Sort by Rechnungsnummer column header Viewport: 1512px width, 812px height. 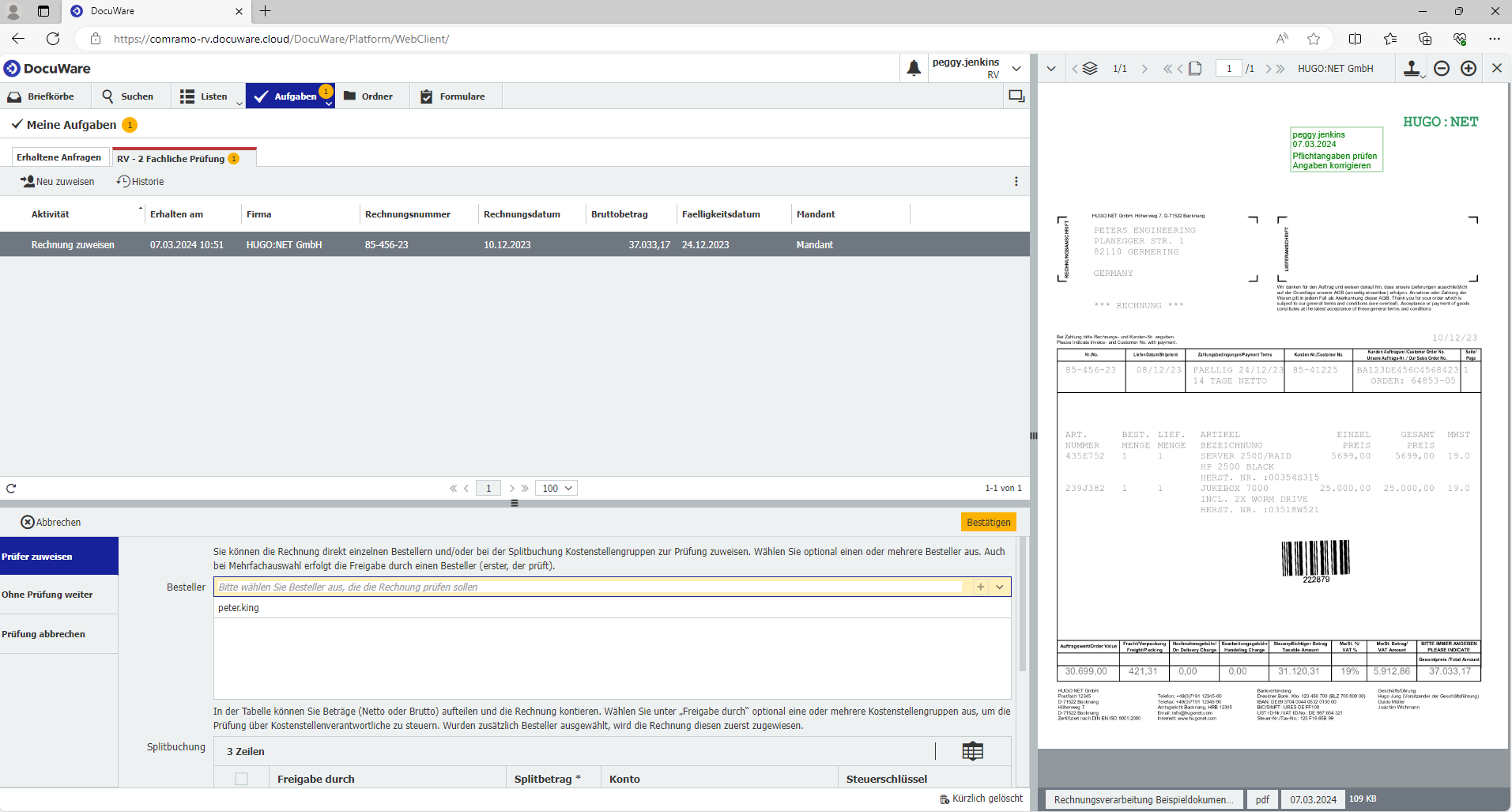(x=408, y=214)
